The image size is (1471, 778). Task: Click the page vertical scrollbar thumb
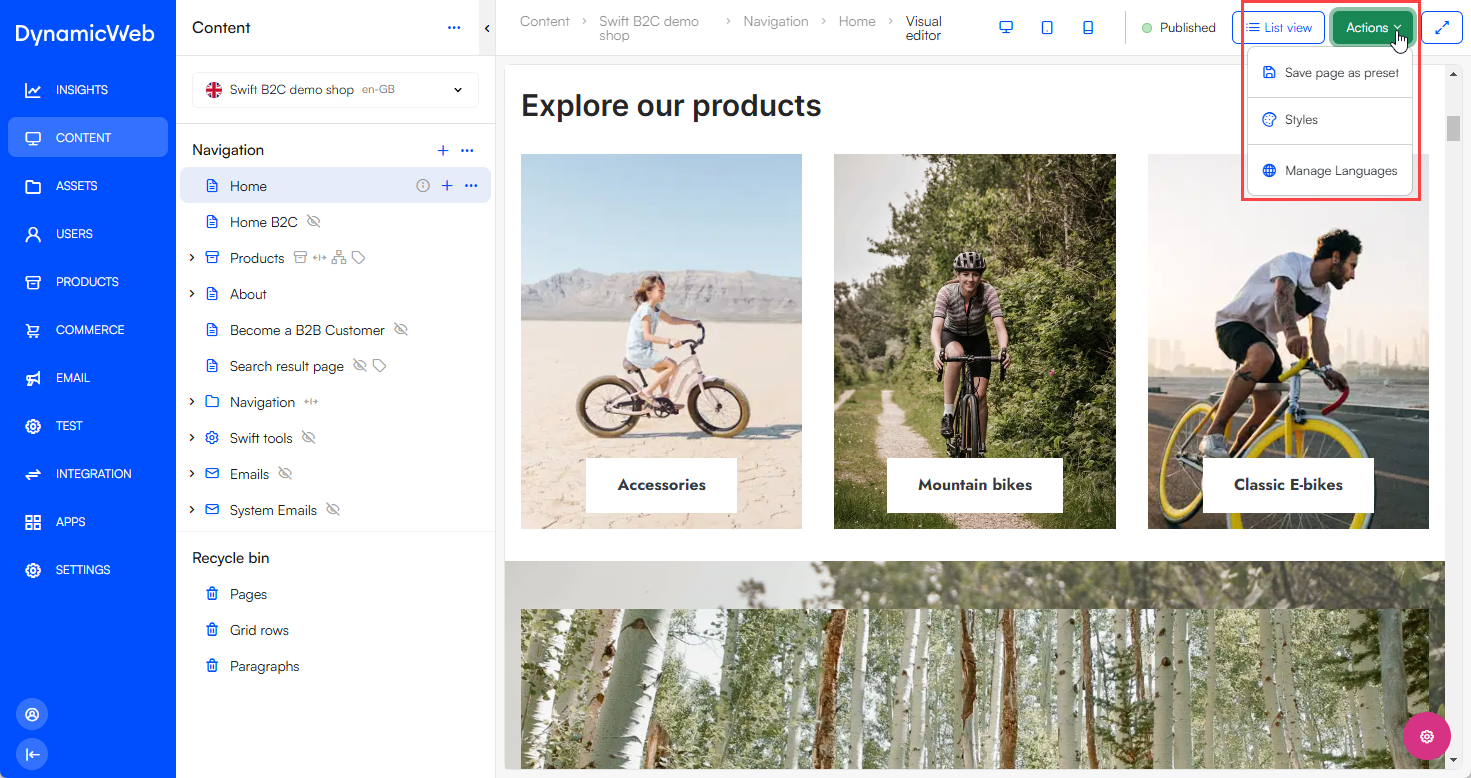[1453, 128]
